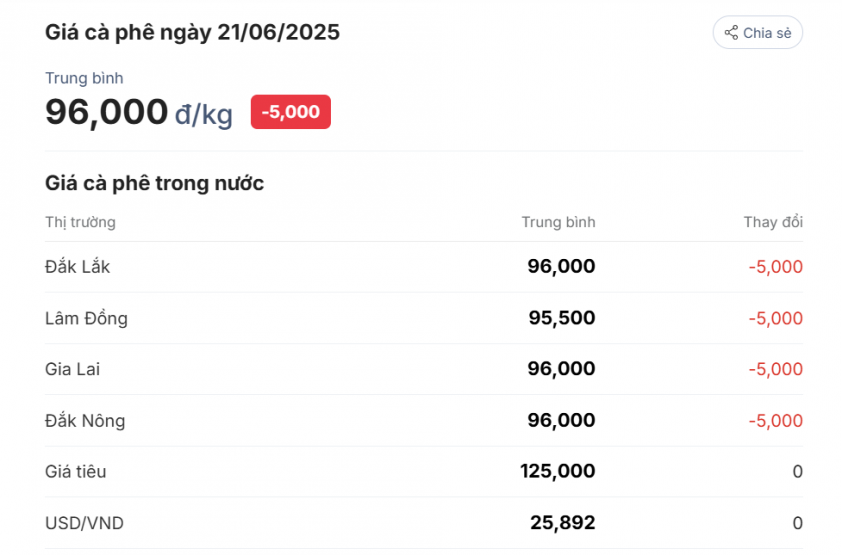The height and width of the screenshot is (555, 842).
Task: Click the Thị trường column header
Action: pos(80,222)
